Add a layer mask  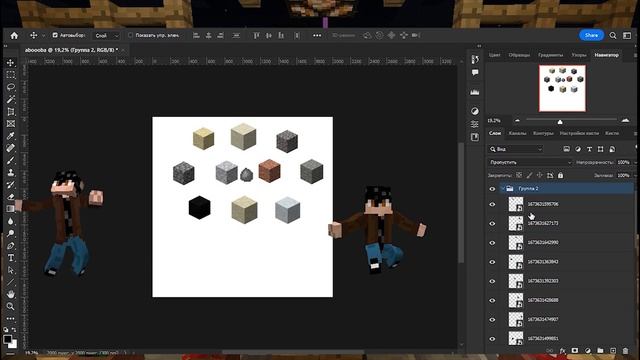(x=575, y=351)
